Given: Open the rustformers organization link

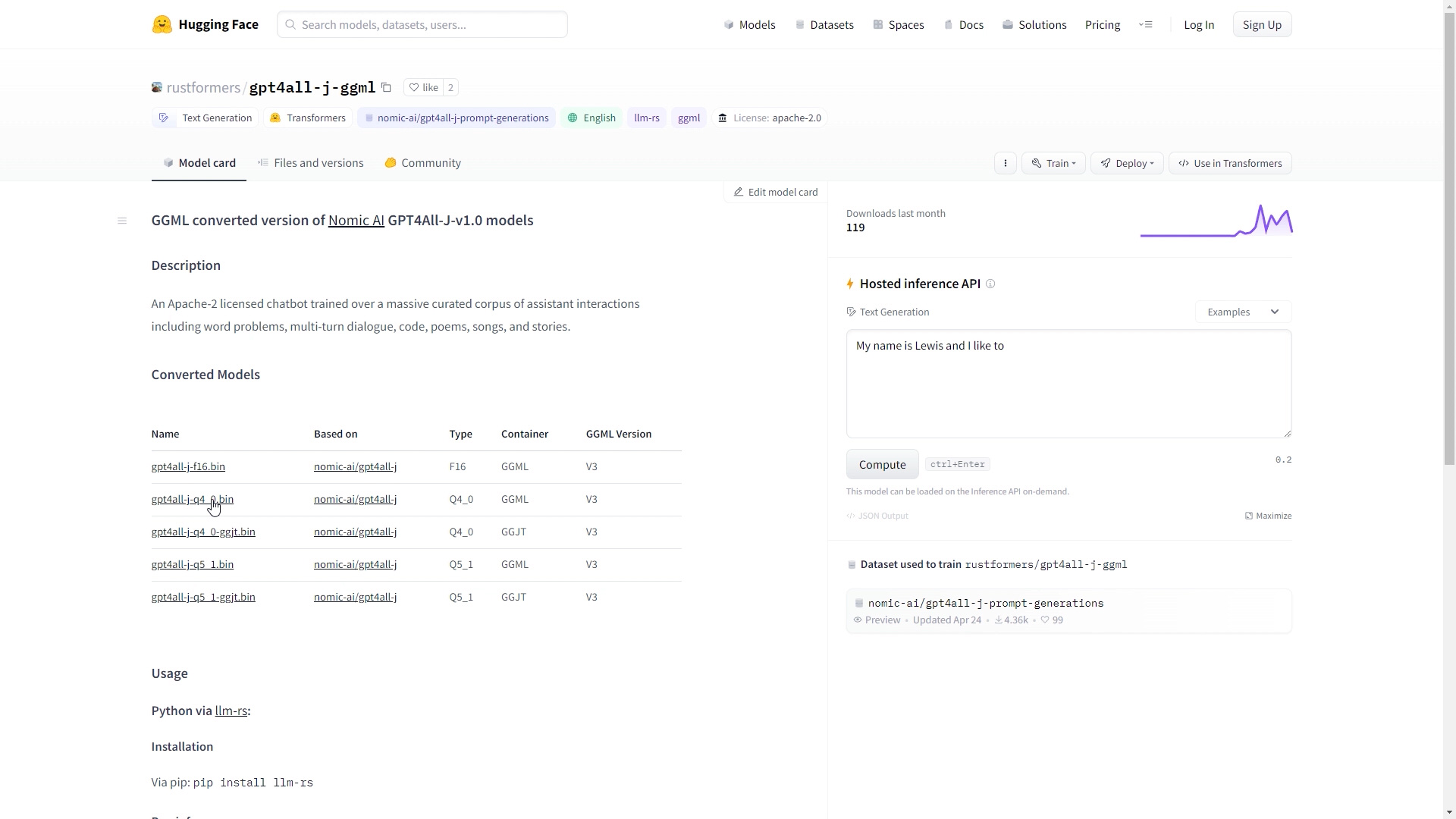Looking at the screenshot, I should [x=203, y=88].
